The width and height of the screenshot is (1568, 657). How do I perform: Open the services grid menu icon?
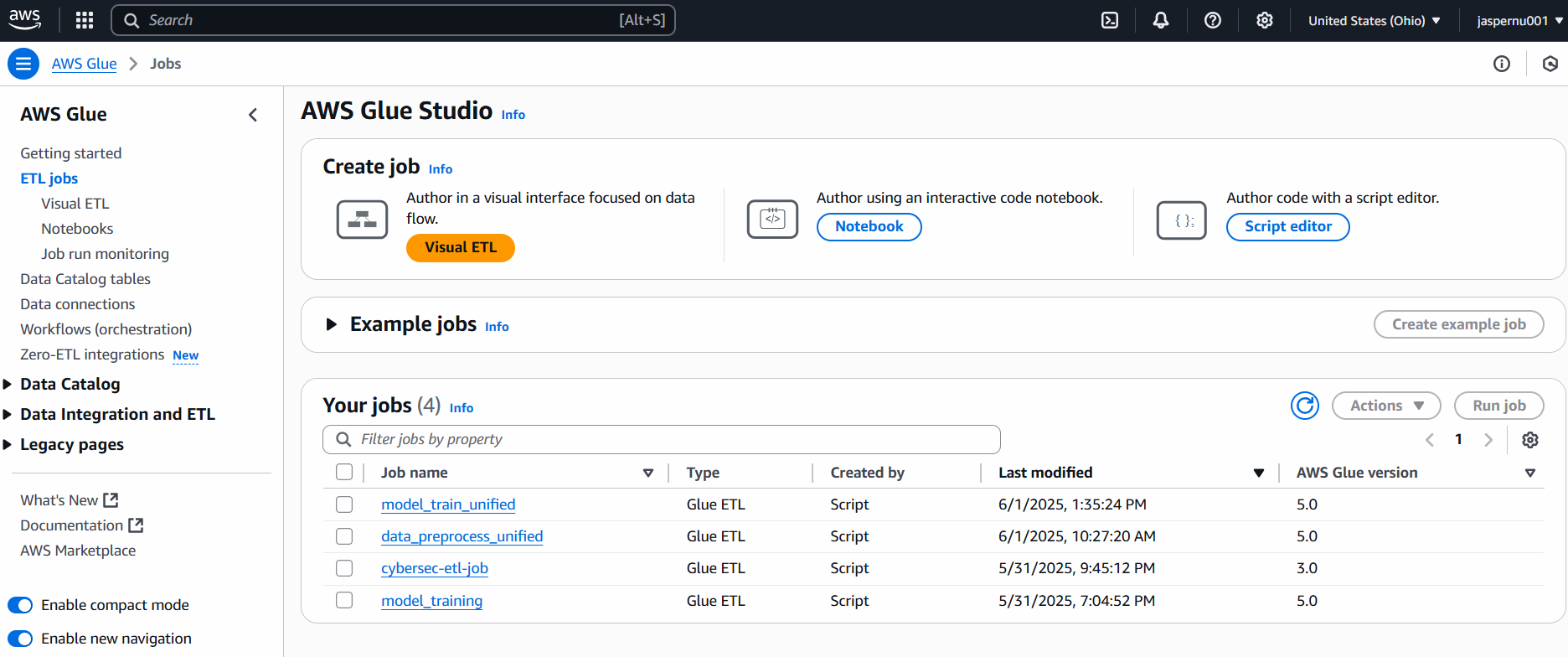point(85,20)
